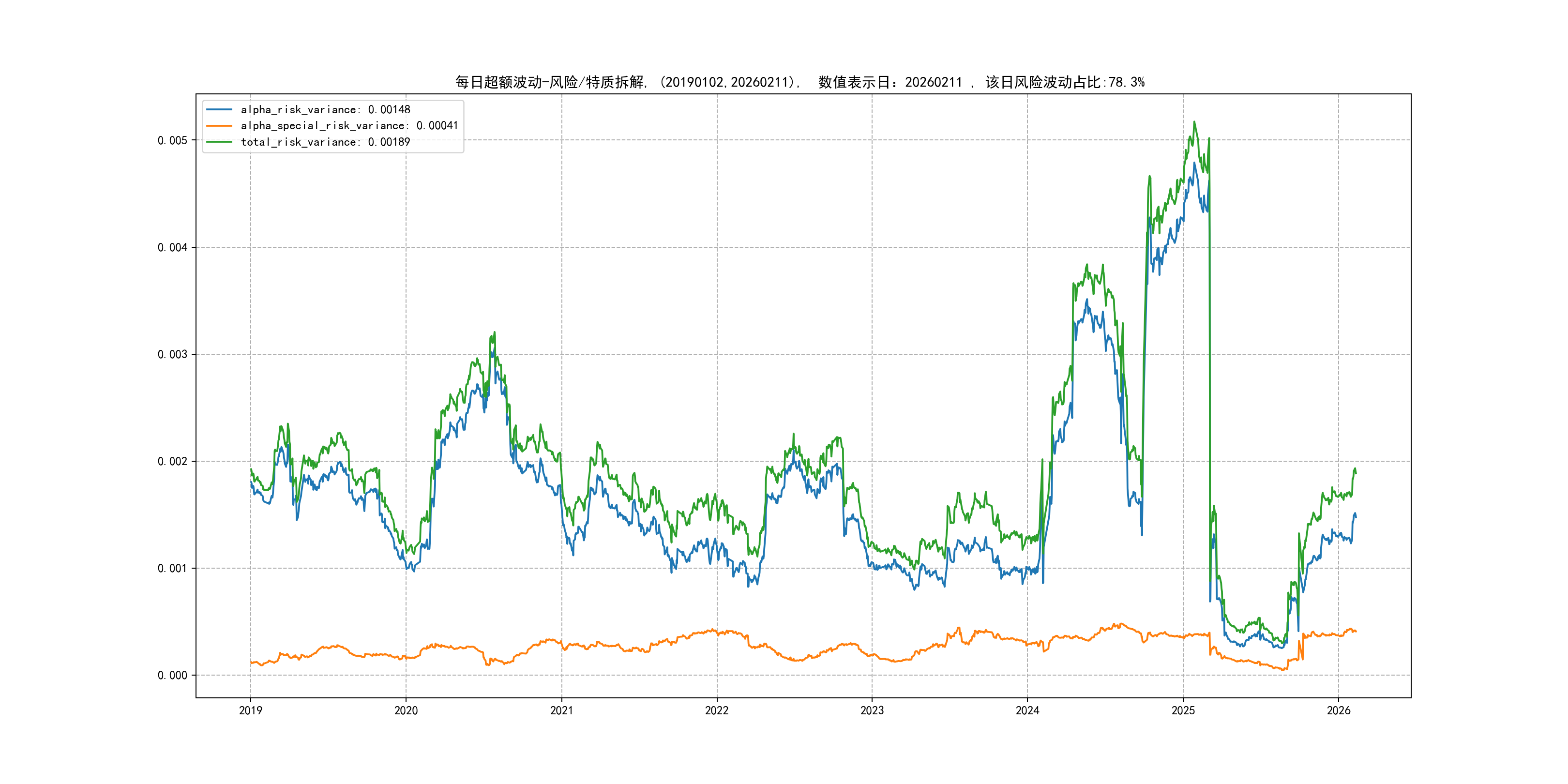Viewport: 1568px width, 784px height.
Task: Select the alpha_special_risk_variance: 0.00041 legend label
Action: [x=349, y=125]
